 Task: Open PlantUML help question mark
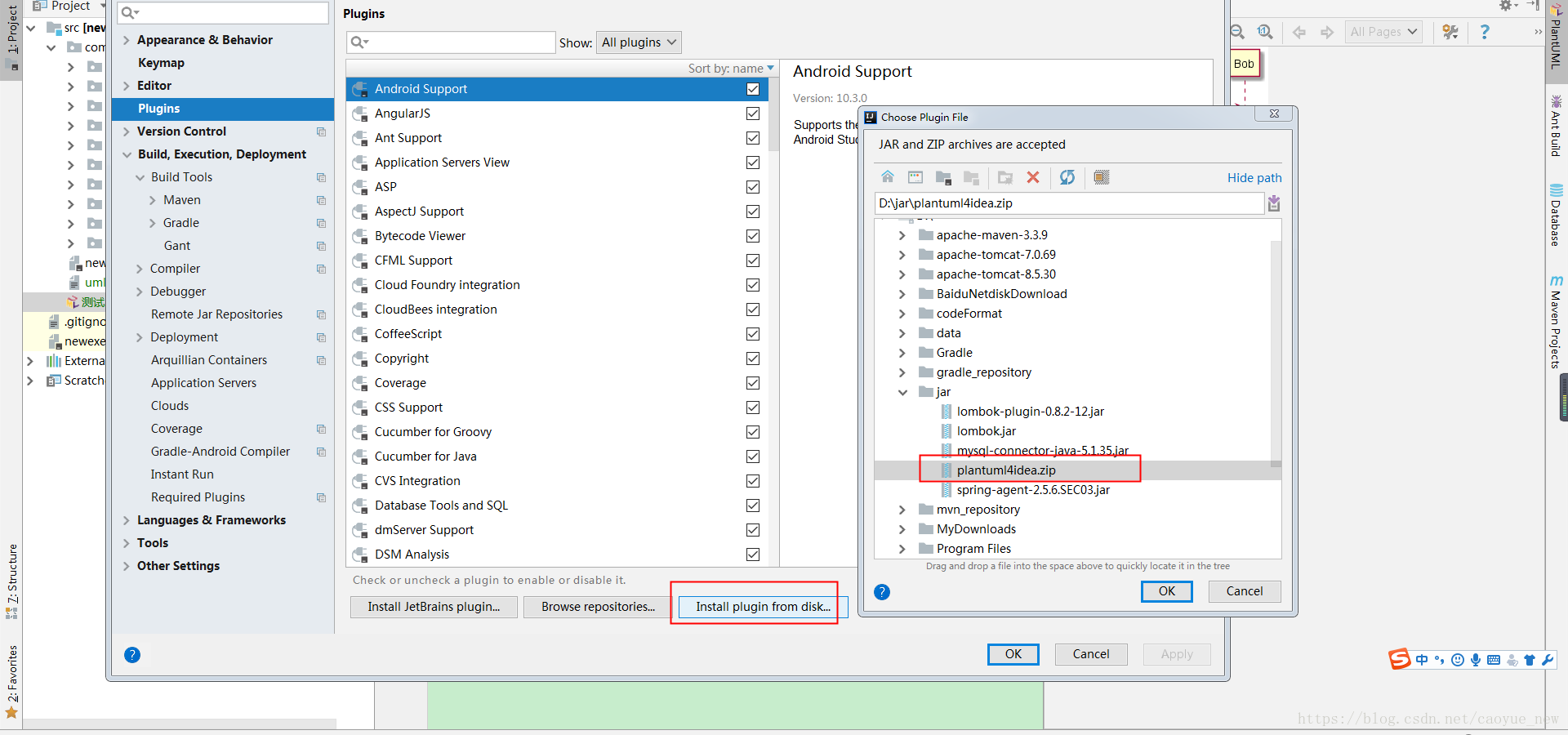[1485, 32]
